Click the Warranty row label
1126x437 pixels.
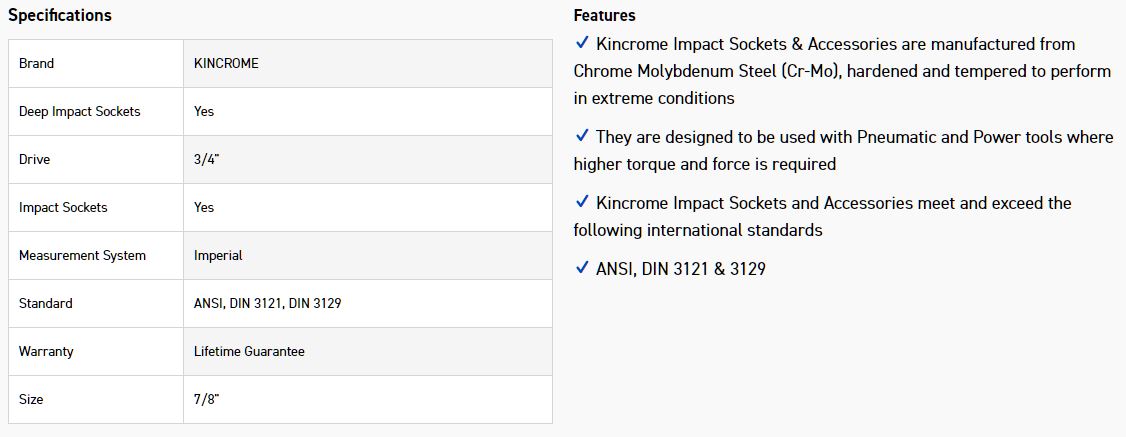[46, 351]
